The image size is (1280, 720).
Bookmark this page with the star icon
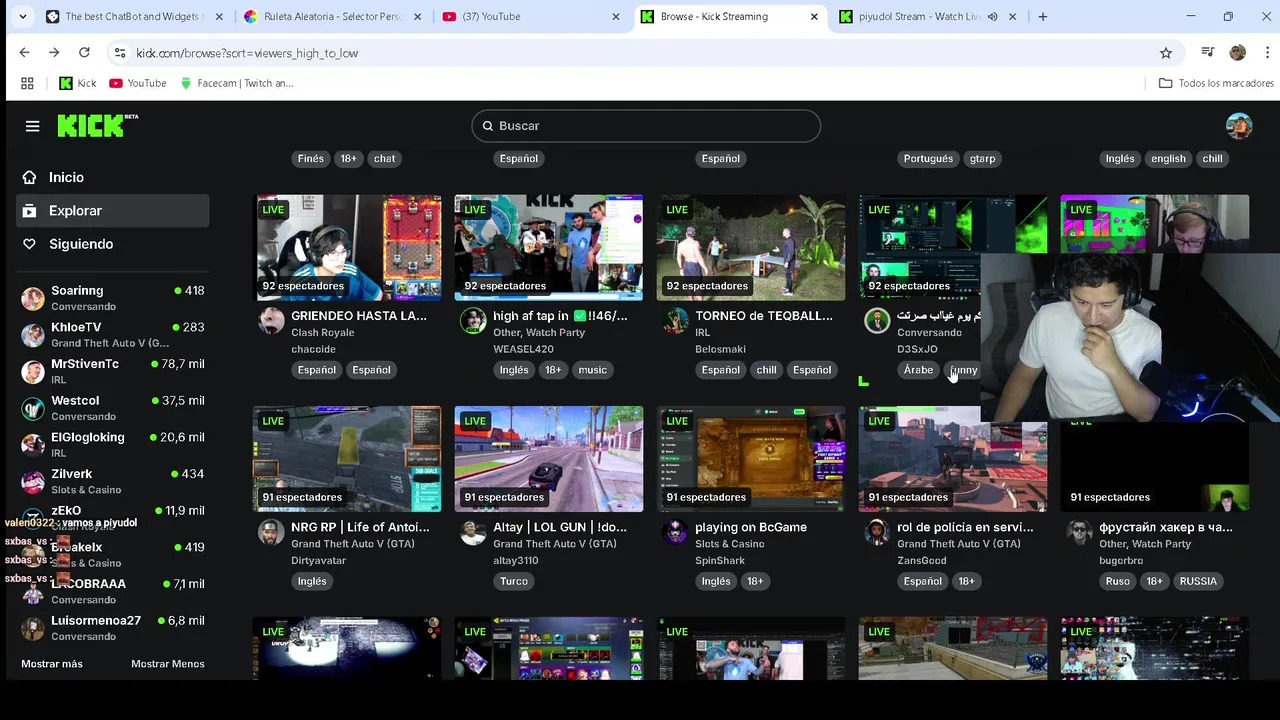coord(1165,53)
